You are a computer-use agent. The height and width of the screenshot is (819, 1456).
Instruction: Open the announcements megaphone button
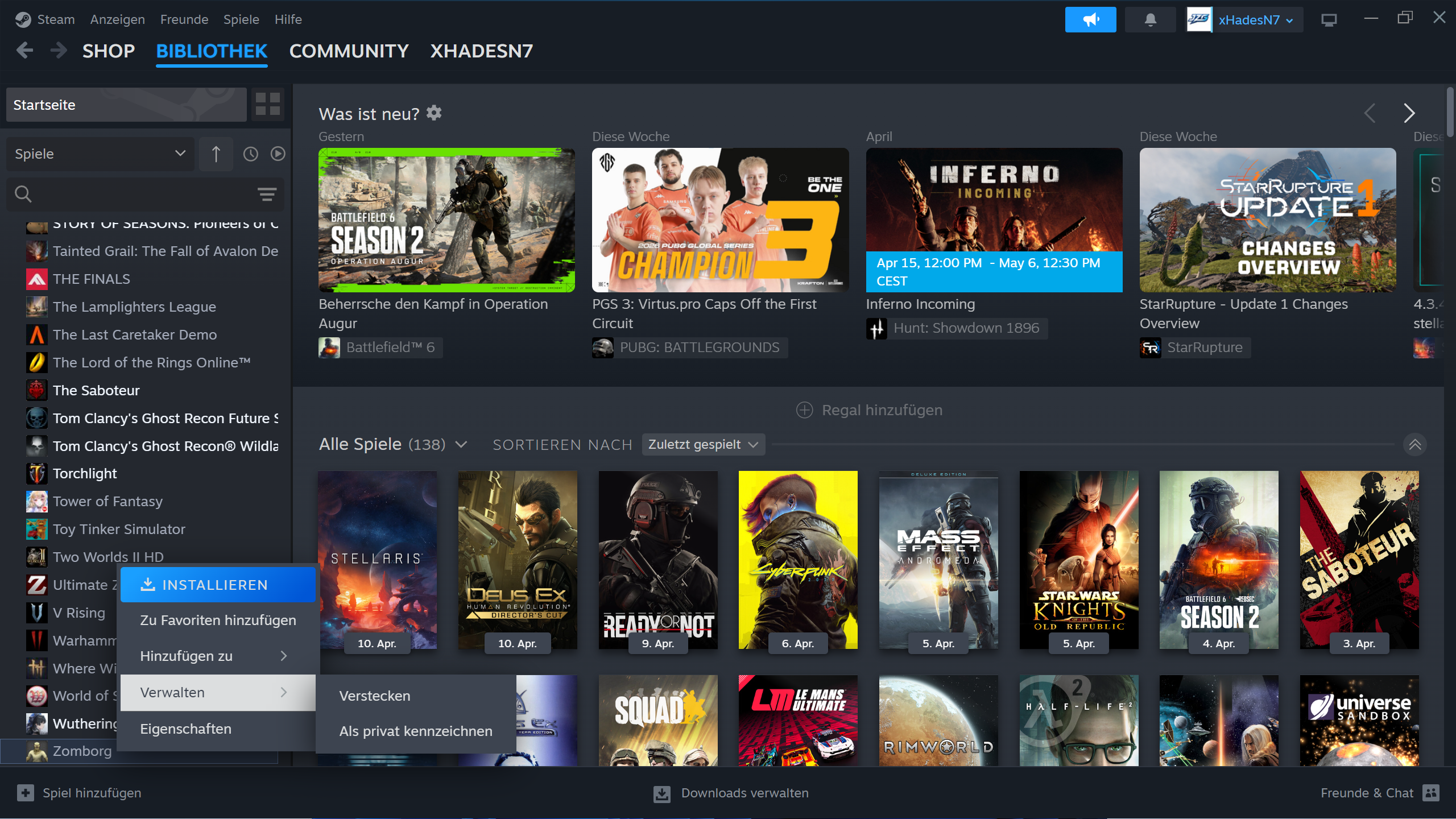click(1090, 20)
